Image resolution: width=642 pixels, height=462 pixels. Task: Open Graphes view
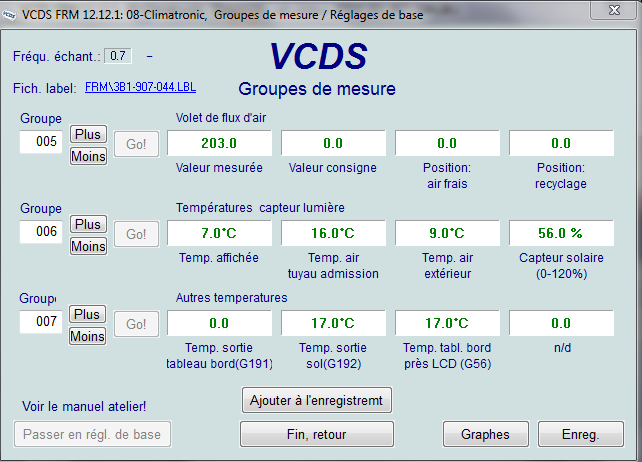coord(485,434)
